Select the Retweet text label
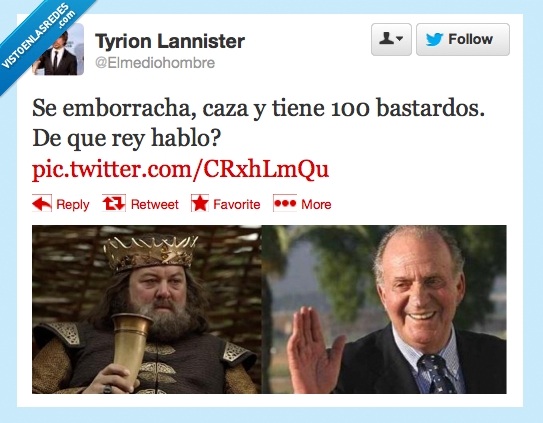 point(154,204)
